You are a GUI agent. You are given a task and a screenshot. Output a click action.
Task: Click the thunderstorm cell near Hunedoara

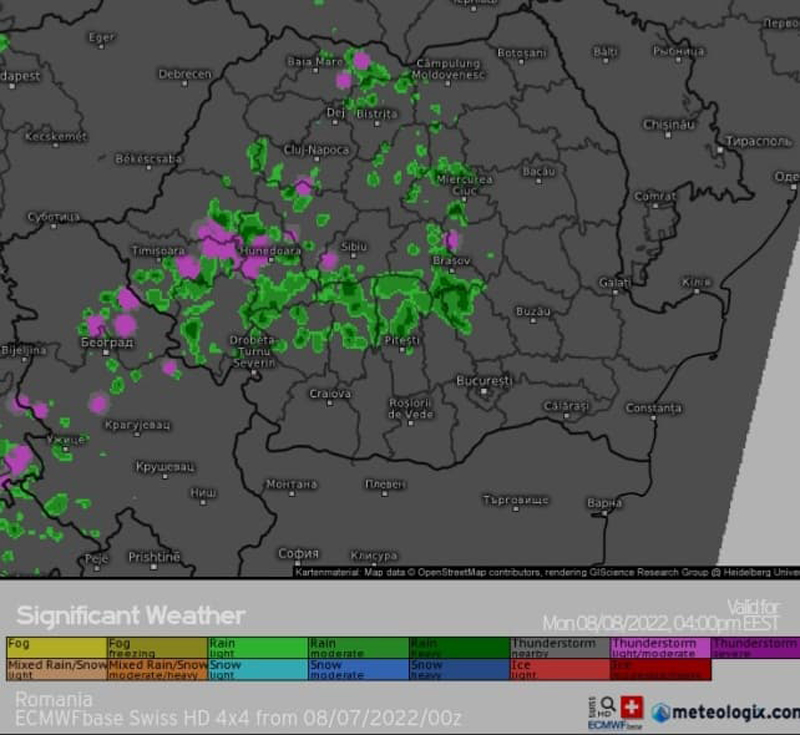(x=252, y=266)
